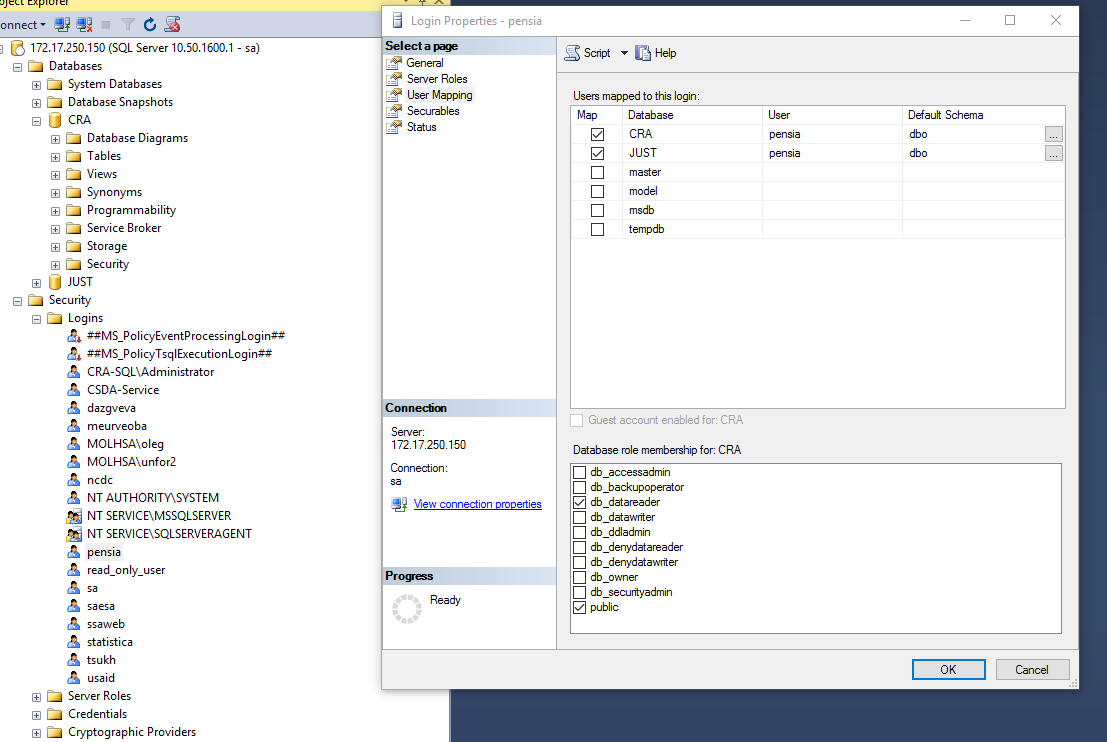1107x742 pixels.
Task: Click the OK button
Action: point(948,670)
